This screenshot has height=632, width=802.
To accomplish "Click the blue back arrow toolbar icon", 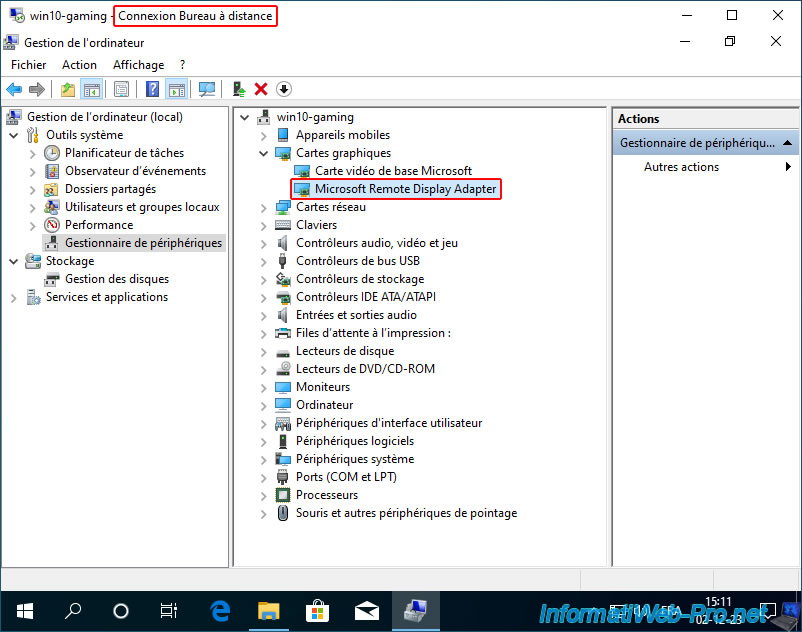I will (14, 89).
